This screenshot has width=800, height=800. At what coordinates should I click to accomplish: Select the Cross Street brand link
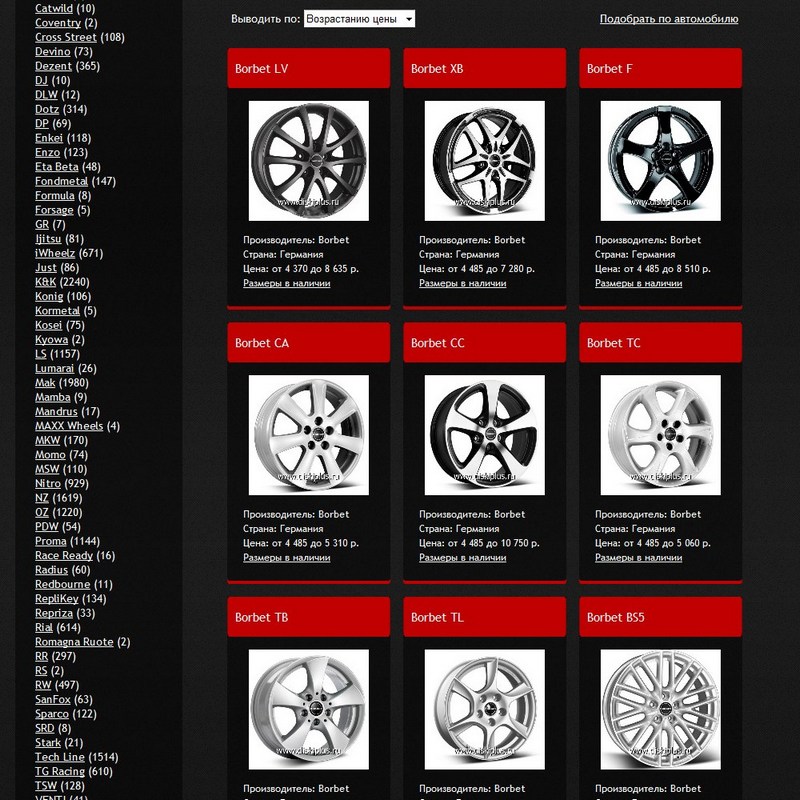[66, 37]
